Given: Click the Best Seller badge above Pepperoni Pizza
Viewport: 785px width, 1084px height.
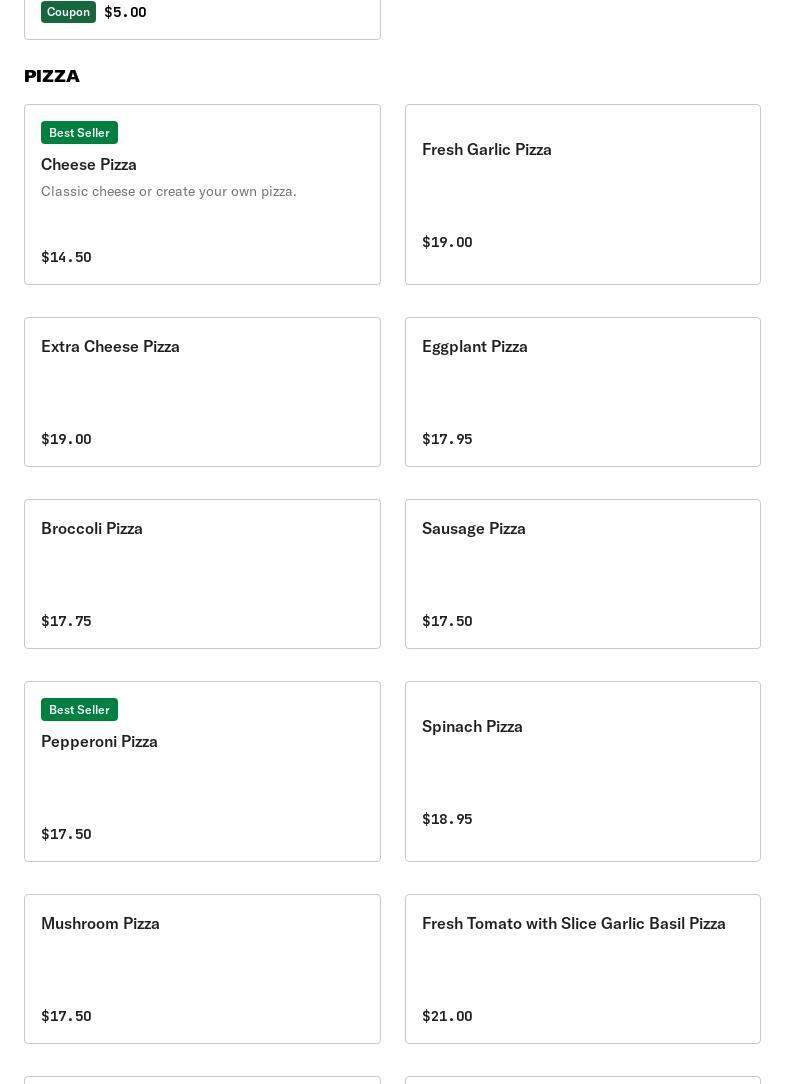Looking at the screenshot, I should 79,710.
